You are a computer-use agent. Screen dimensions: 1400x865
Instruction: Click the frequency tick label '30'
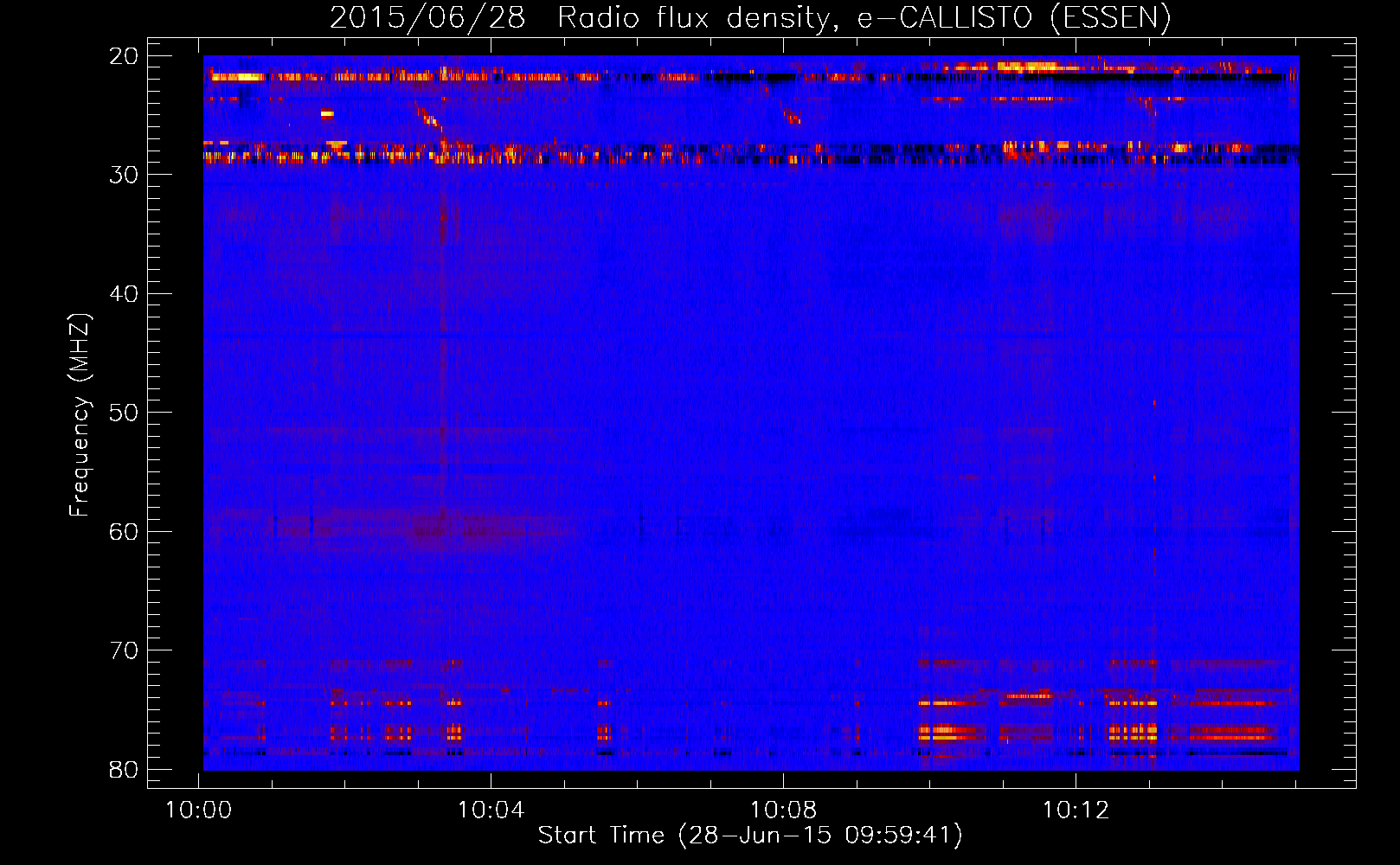tap(125, 175)
